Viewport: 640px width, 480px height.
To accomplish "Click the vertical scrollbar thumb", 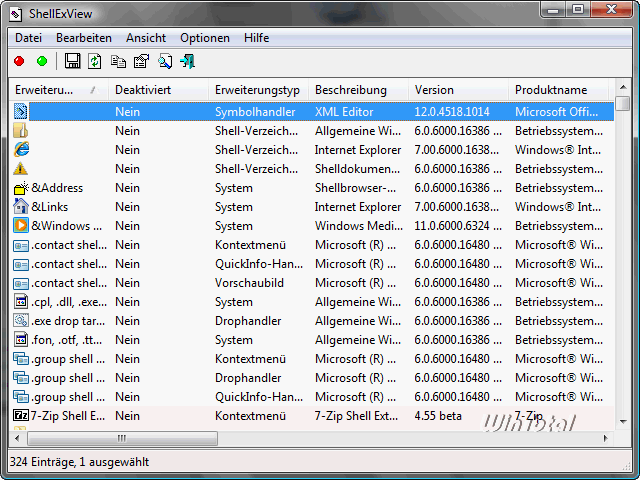I will (x=623, y=102).
